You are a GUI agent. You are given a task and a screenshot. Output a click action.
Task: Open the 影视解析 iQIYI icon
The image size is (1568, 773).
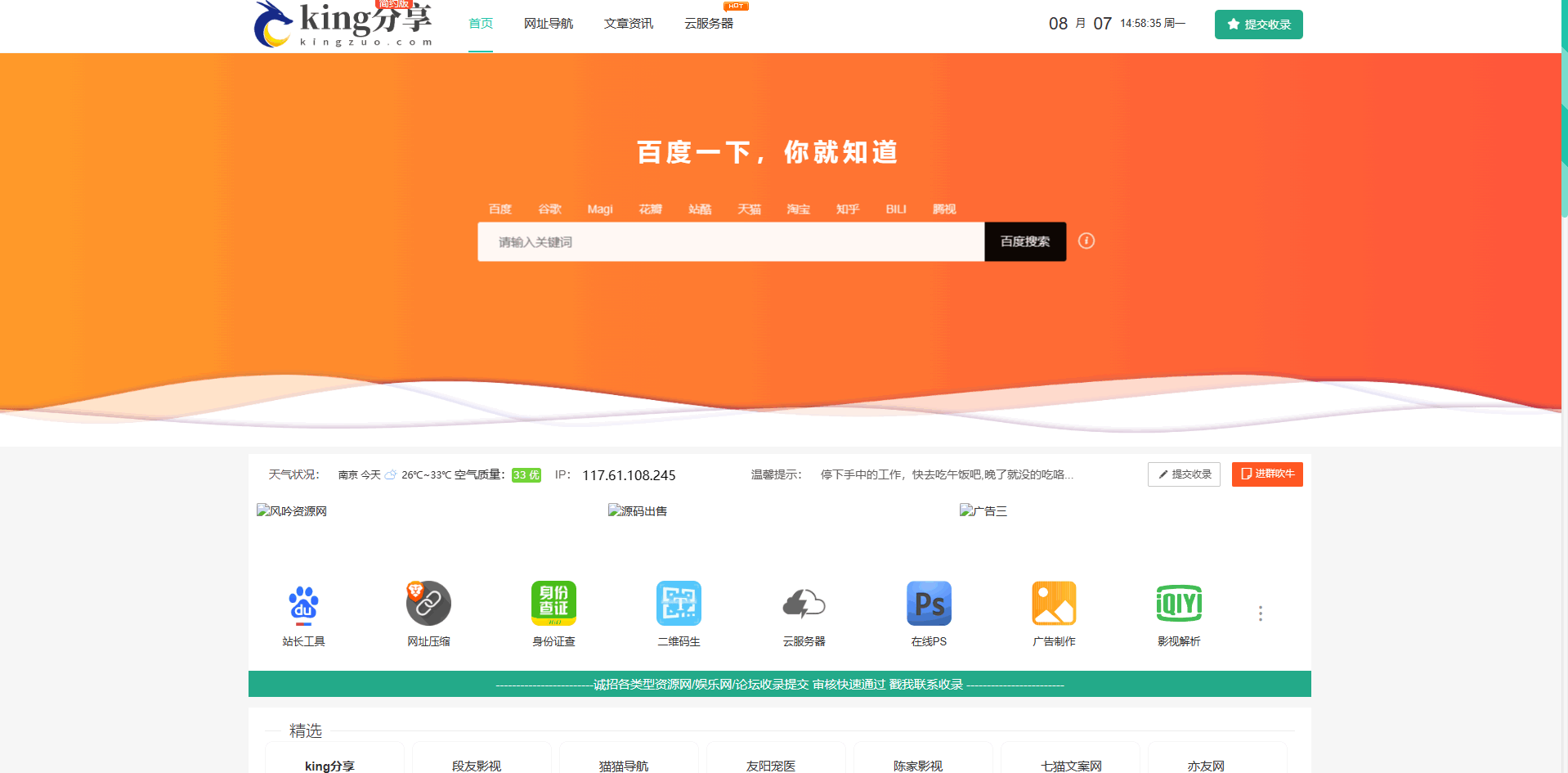click(1179, 604)
